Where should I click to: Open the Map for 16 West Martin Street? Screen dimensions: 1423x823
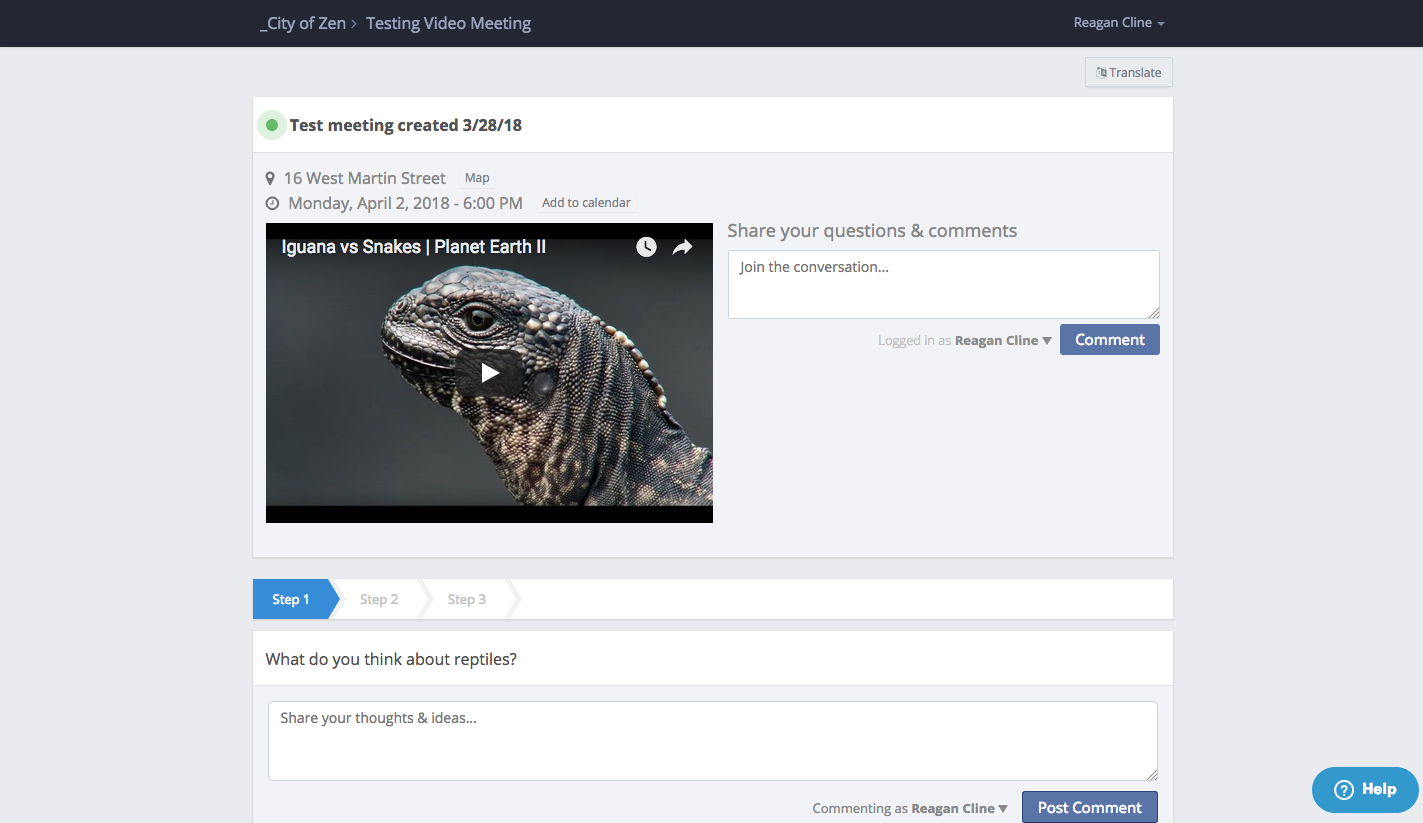(x=477, y=178)
